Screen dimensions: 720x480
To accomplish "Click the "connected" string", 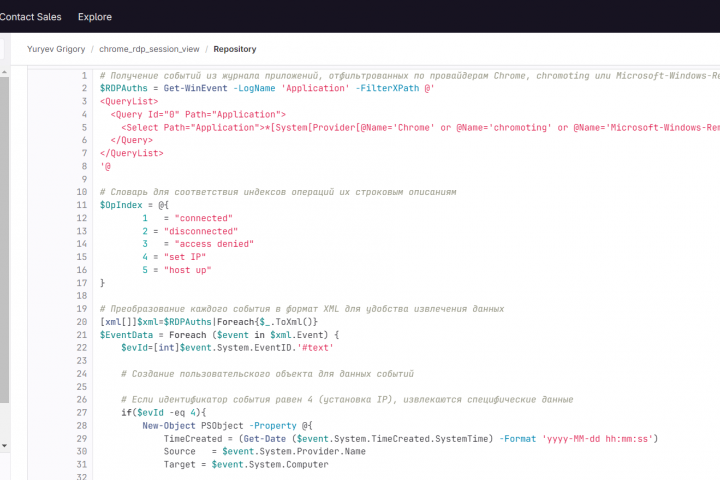I will (203, 218).
